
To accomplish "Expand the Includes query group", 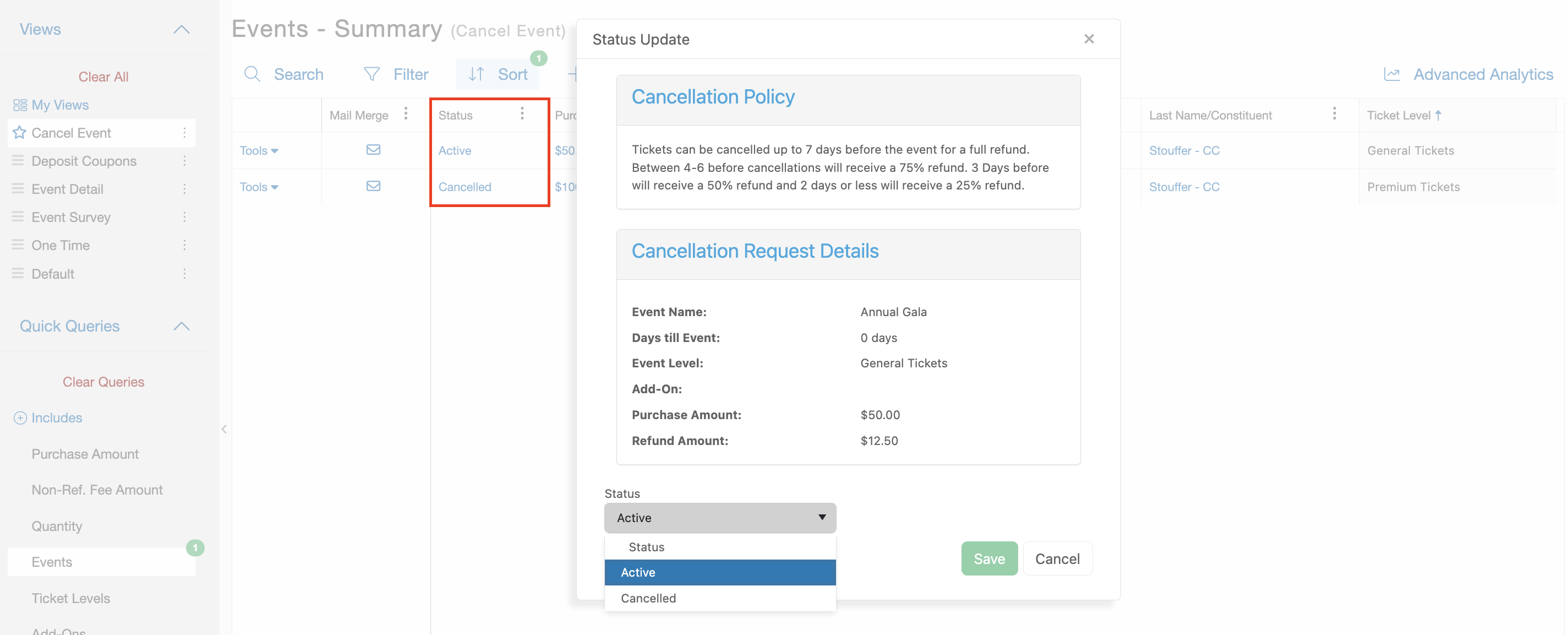I will click(20, 417).
